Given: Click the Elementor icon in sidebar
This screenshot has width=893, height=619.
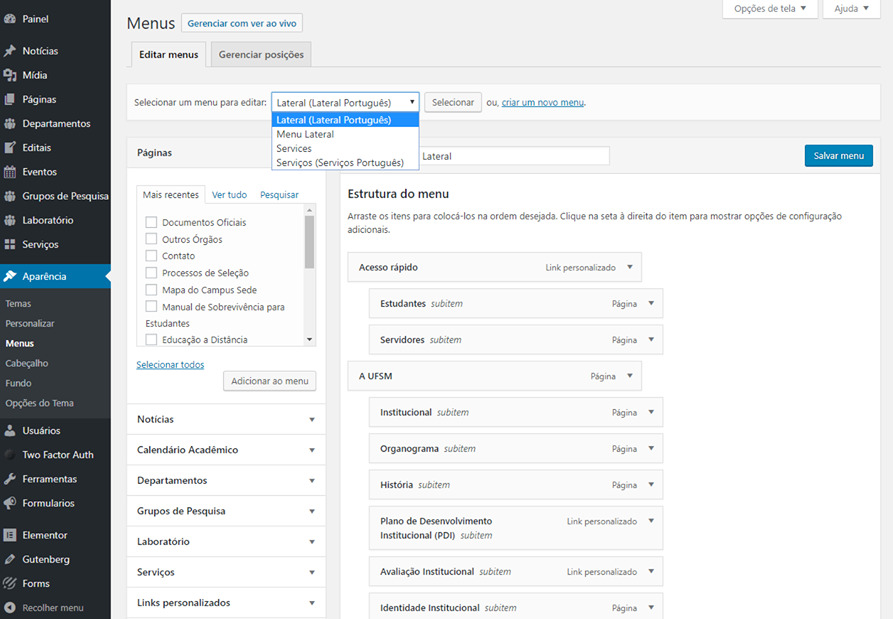Looking at the screenshot, I should (x=10, y=535).
